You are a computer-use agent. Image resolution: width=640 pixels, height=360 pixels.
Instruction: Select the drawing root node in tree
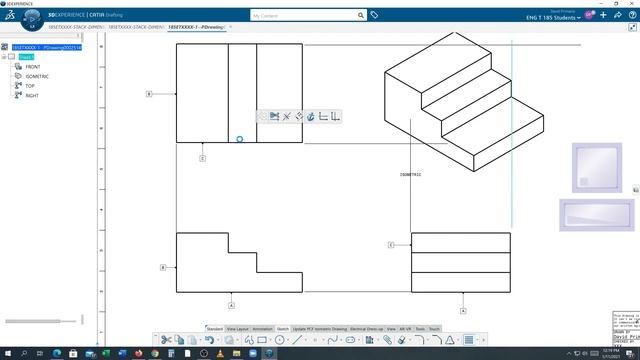pyautogui.click(x=47, y=47)
